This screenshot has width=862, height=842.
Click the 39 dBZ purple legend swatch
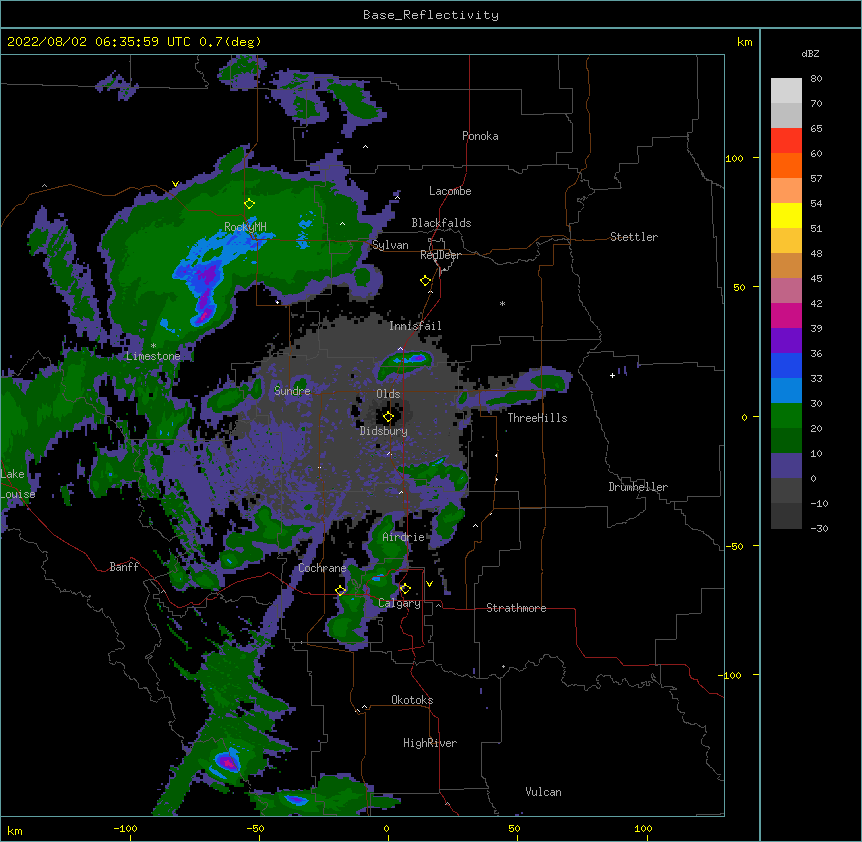786,341
